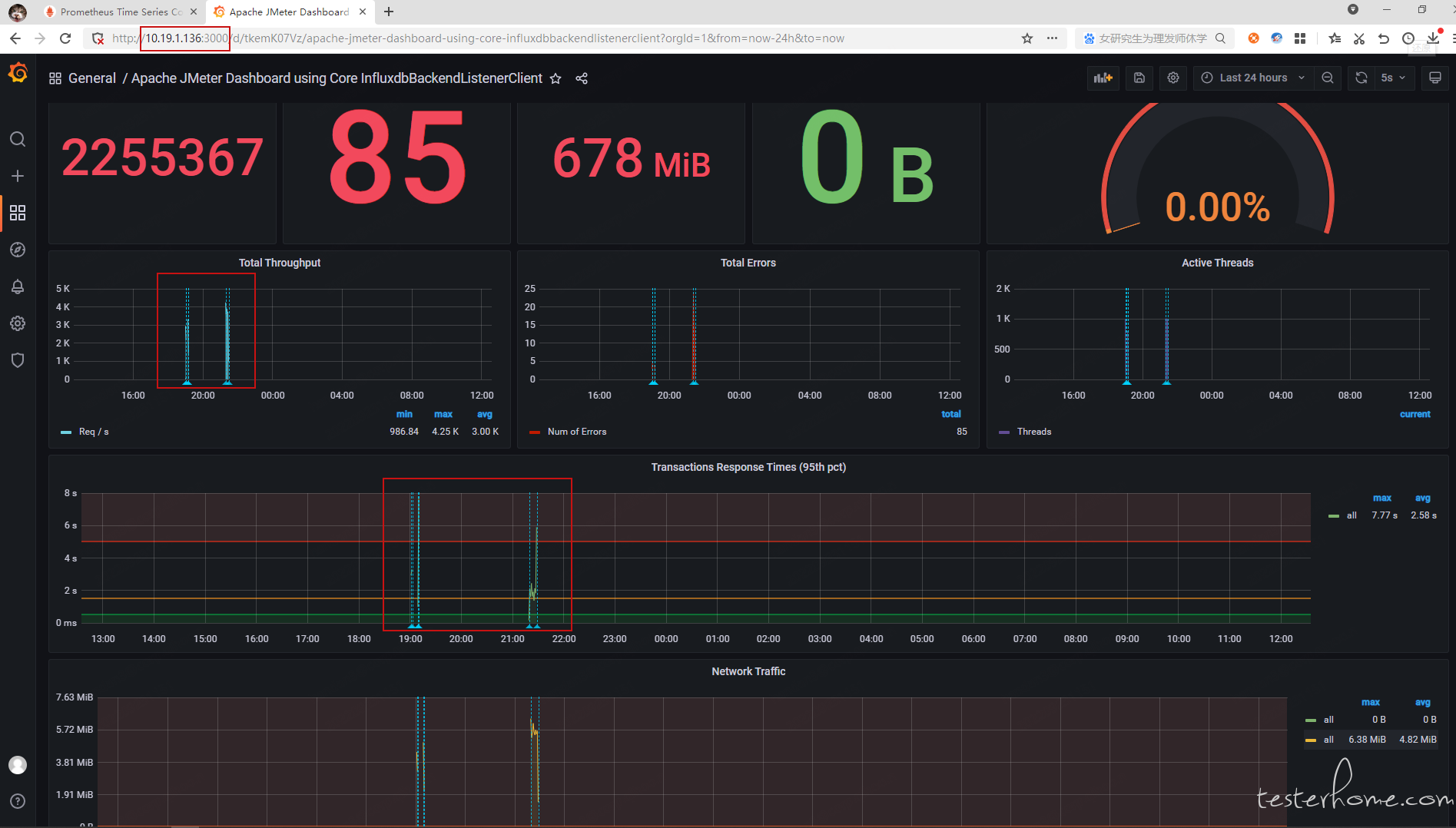The image size is (1456, 828).
Task: Mark dashboard as favorite with star icon
Action: pos(556,78)
